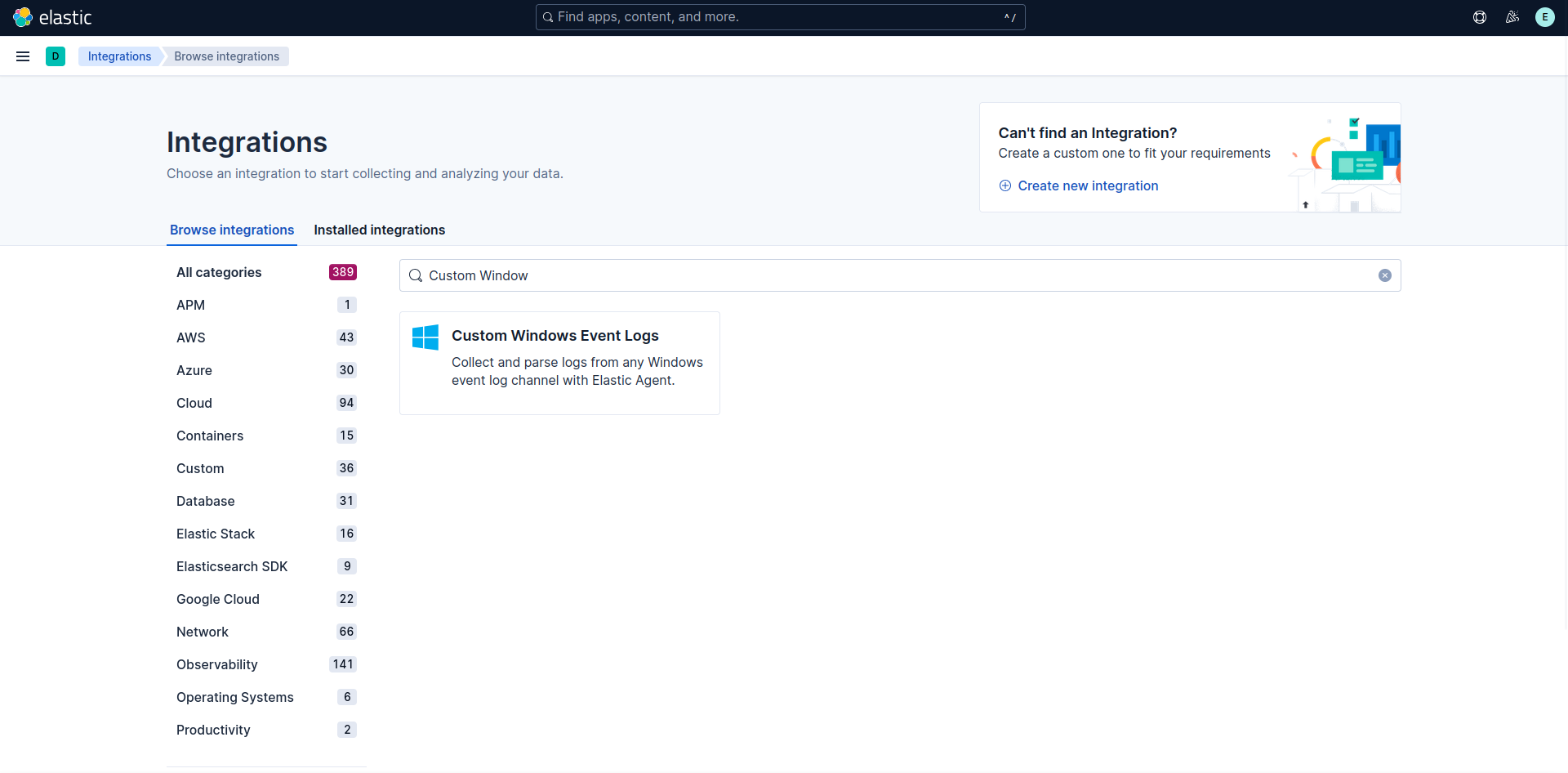The image size is (1568, 773).
Task: Switch to Browse integrations tab
Action: 232,230
